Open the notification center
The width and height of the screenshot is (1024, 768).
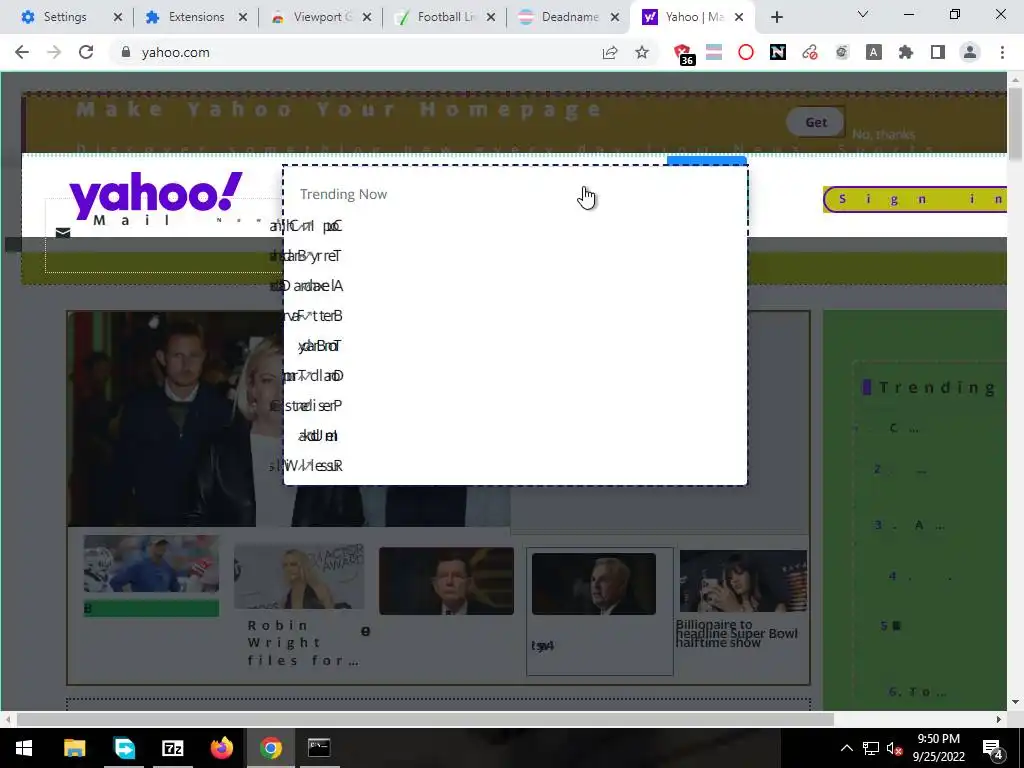pos(993,748)
